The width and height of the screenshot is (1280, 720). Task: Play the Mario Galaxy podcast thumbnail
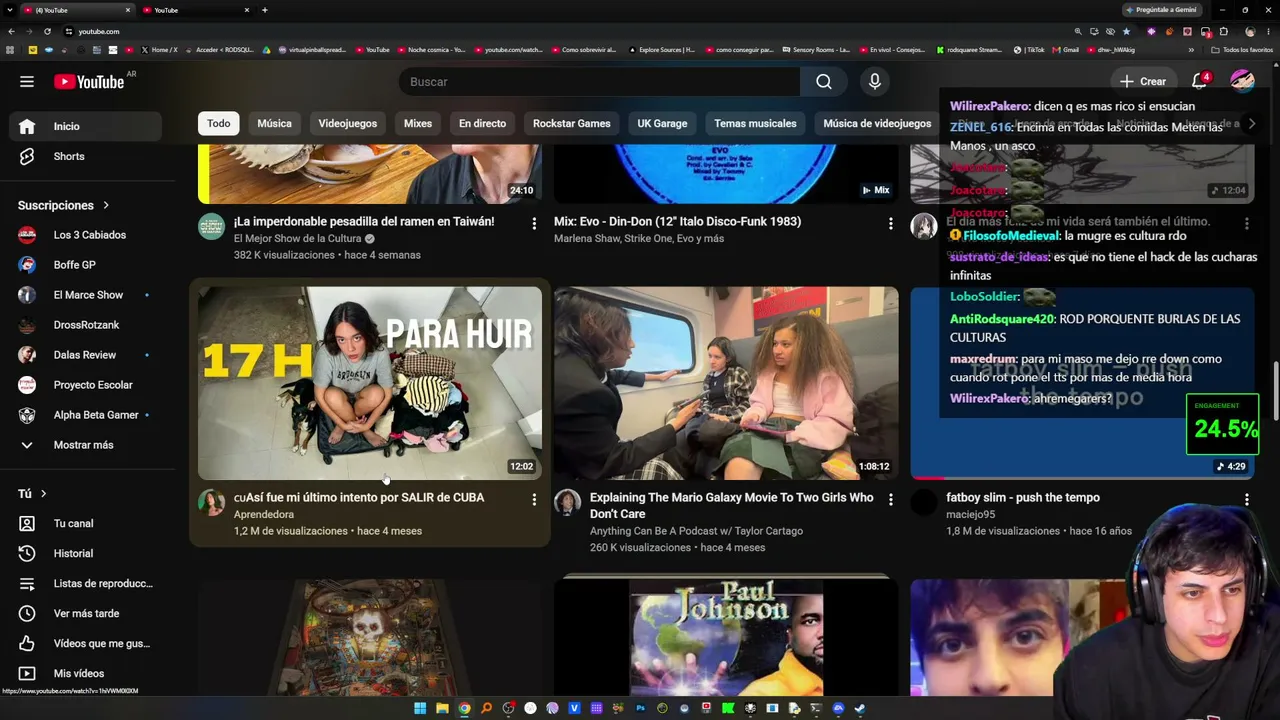click(x=726, y=383)
